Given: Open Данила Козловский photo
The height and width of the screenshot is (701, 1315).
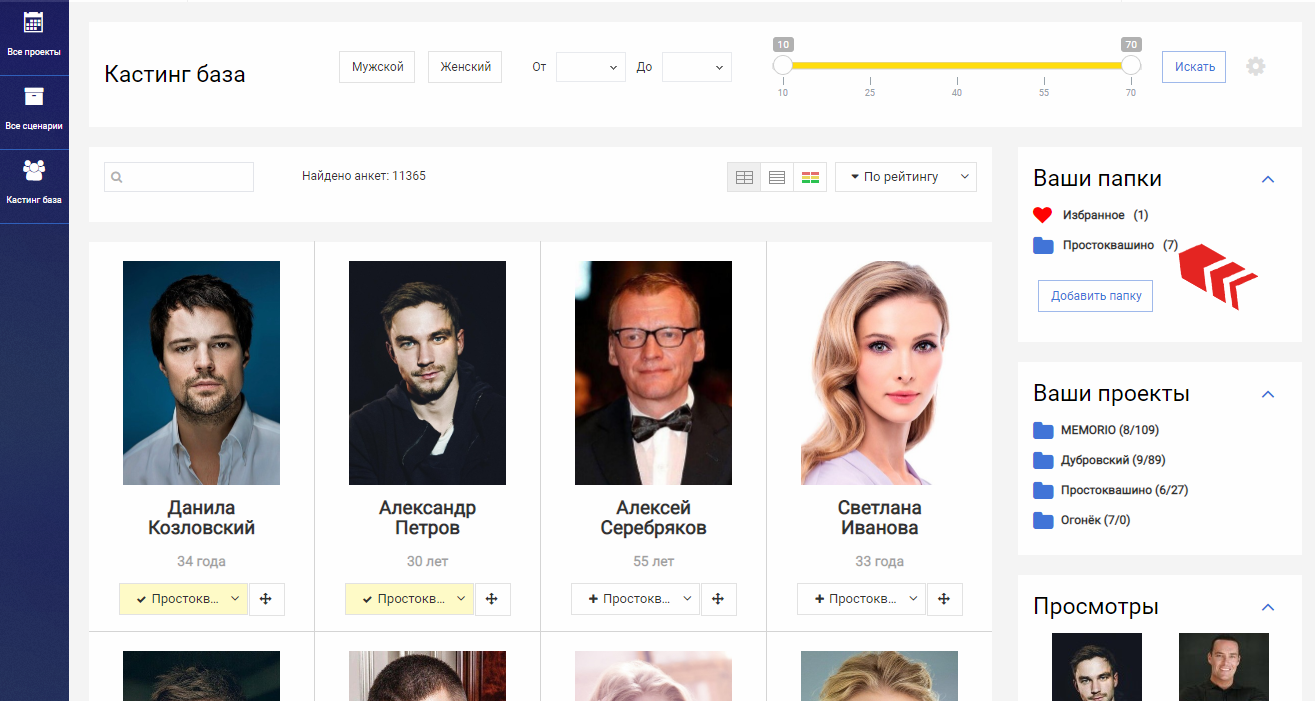Looking at the screenshot, I should click(201, 373).
